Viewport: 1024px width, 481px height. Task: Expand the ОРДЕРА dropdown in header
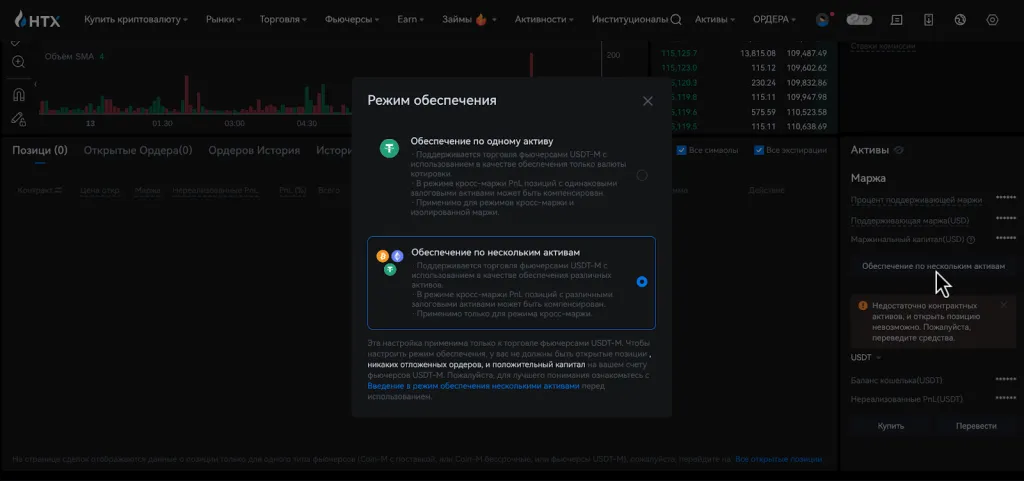775,19
